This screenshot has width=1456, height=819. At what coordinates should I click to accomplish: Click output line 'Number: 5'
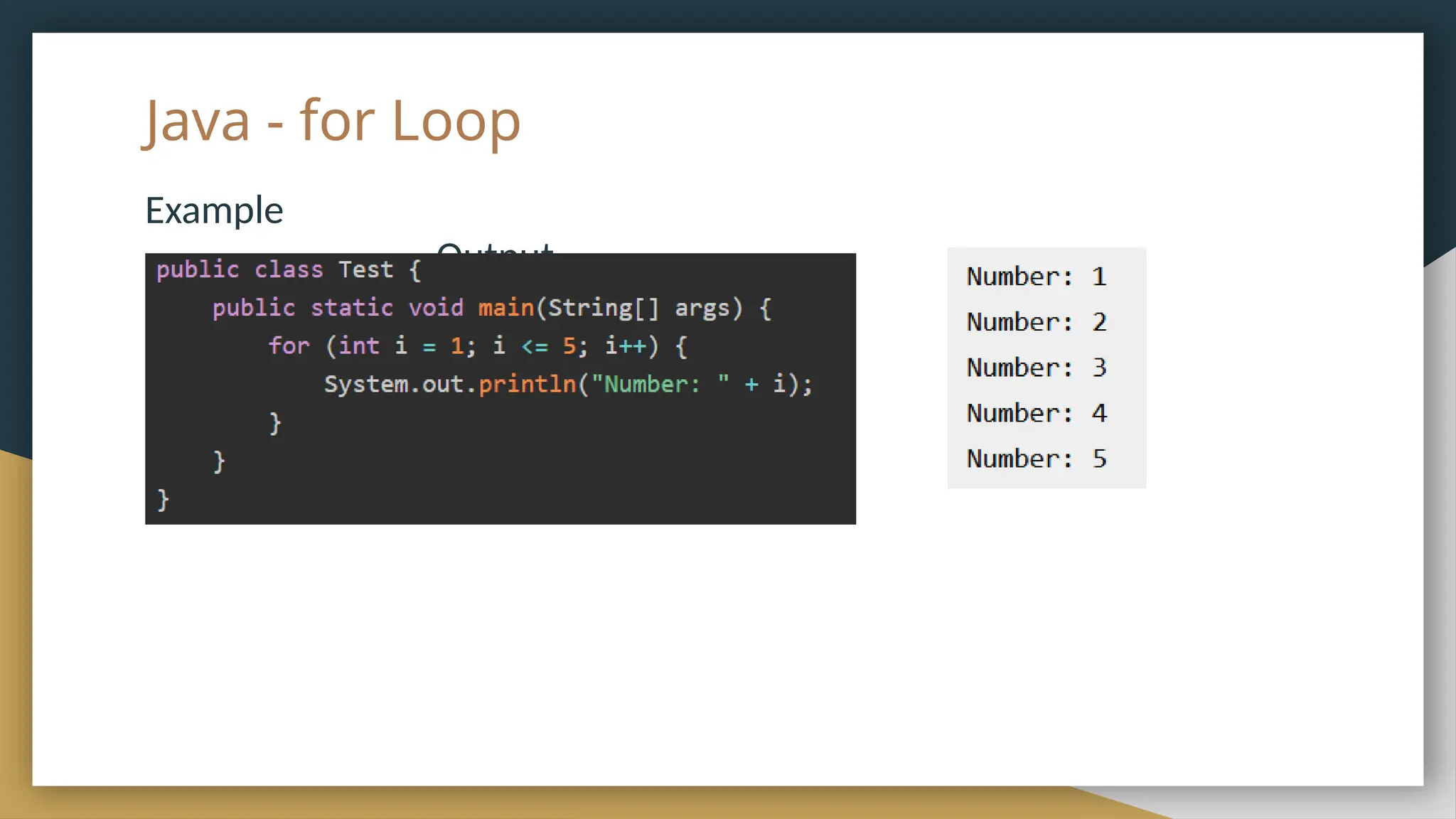tap(1036, 459)
